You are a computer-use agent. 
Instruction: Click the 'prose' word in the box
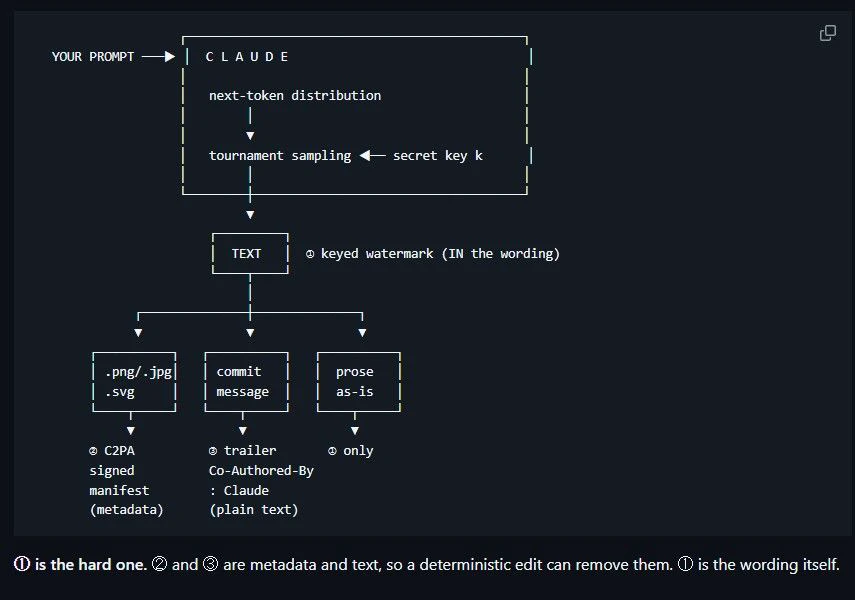[x=354, y=372]
